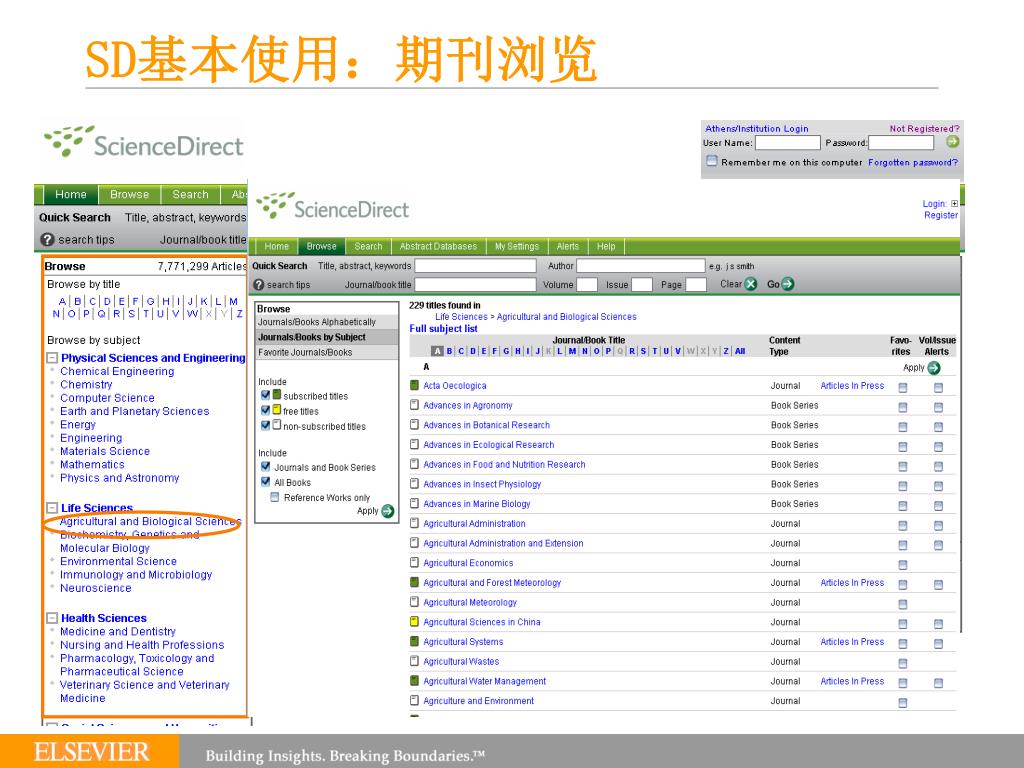The width and height of the screenshot is (1024, 768).
Task: Click the green icon beside Acta Oecologica
Action: coord(414,385)
